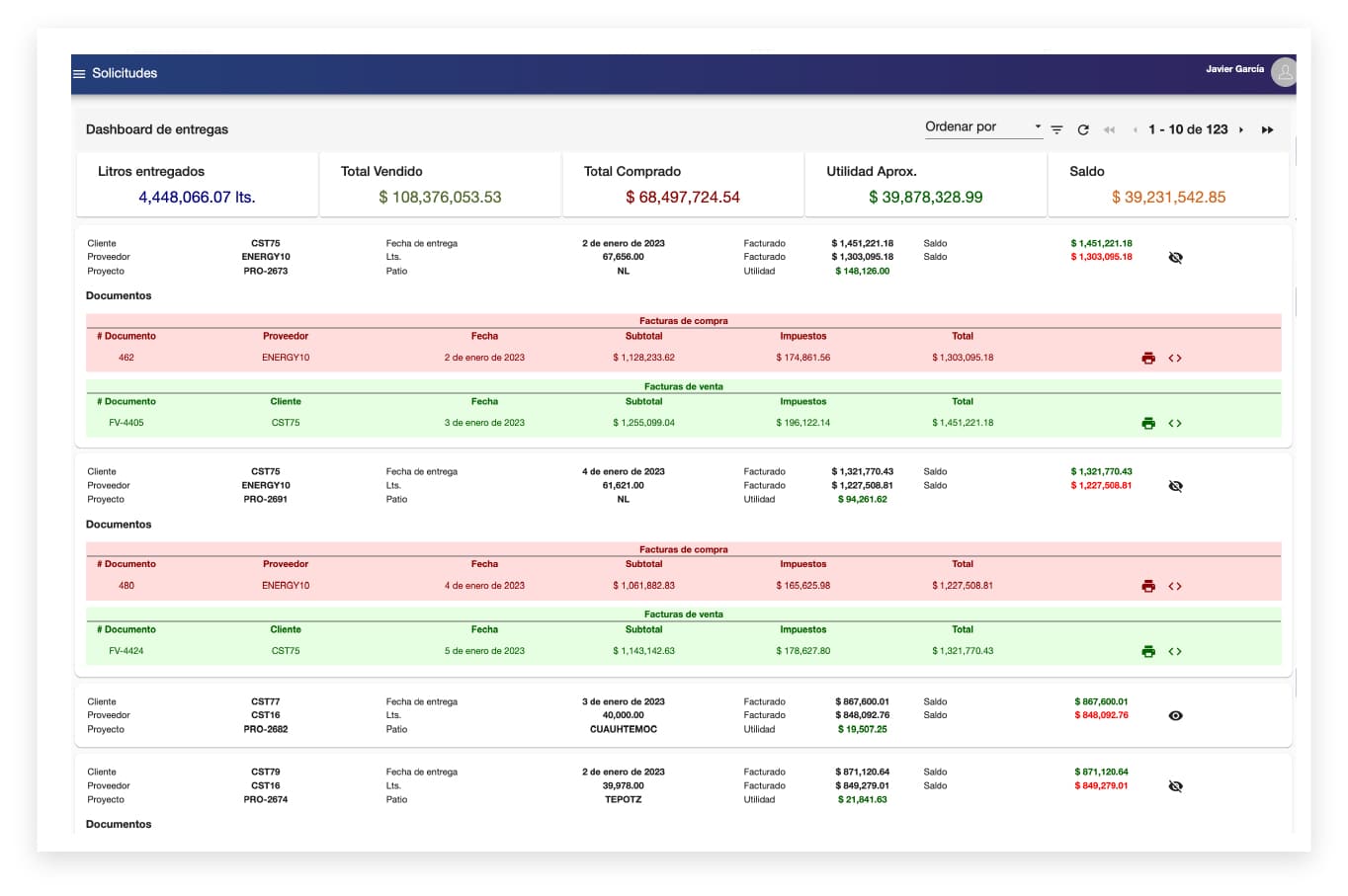Refresh the deliveries dashboard
This screenshot has width=1348, height=896.
coord(1083,129)
